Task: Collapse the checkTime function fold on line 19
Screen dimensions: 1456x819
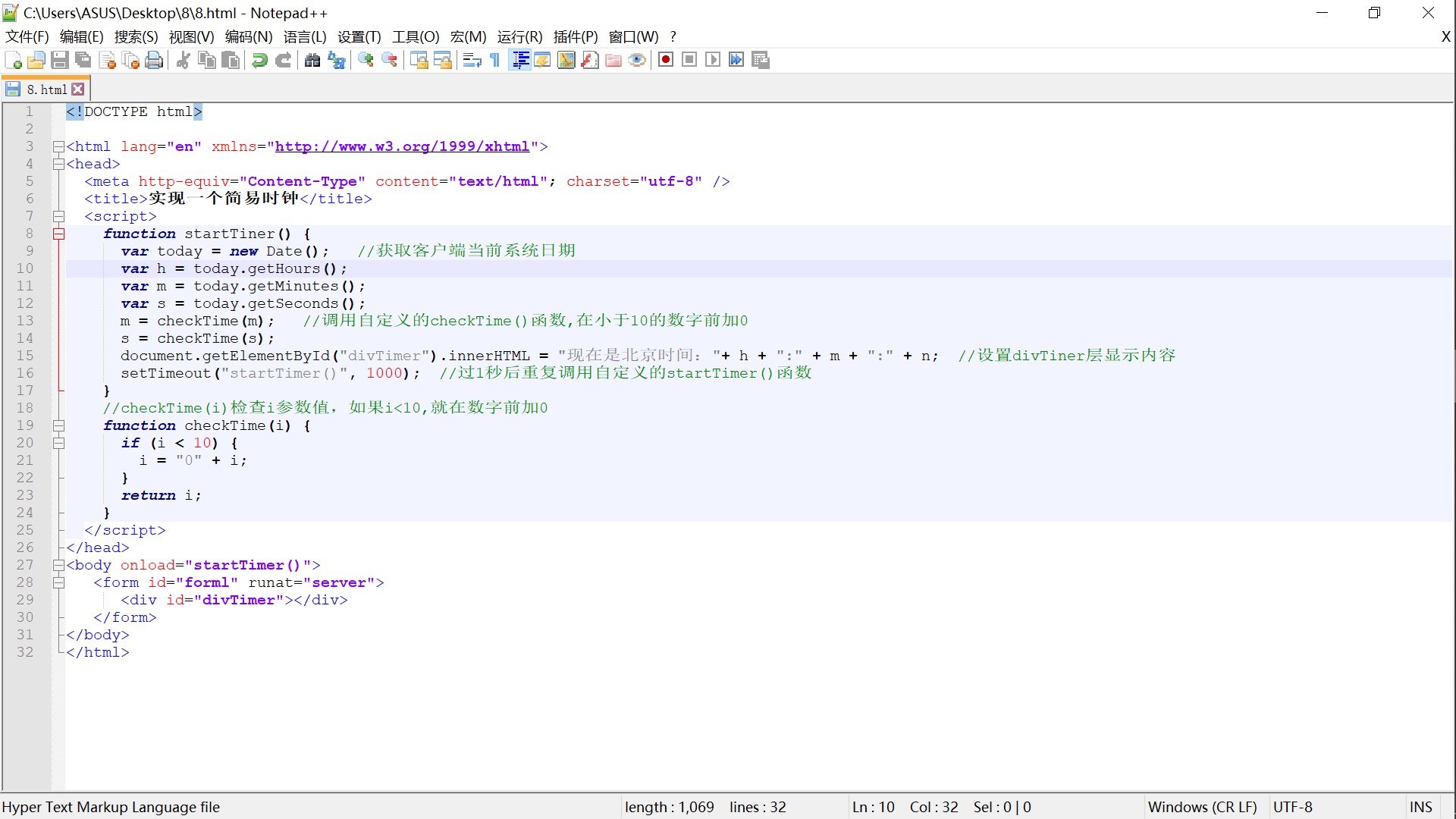Action: (x=58, y=425)
